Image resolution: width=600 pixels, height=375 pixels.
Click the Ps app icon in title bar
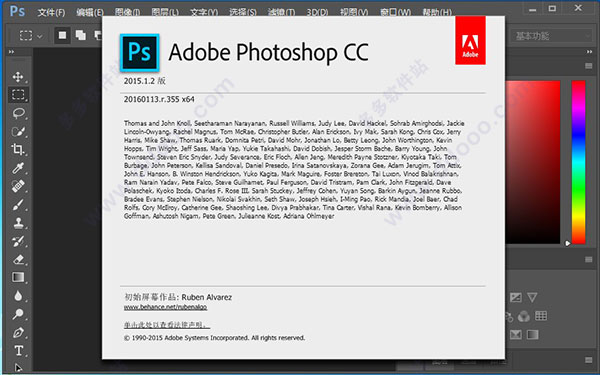pos(17,11)
